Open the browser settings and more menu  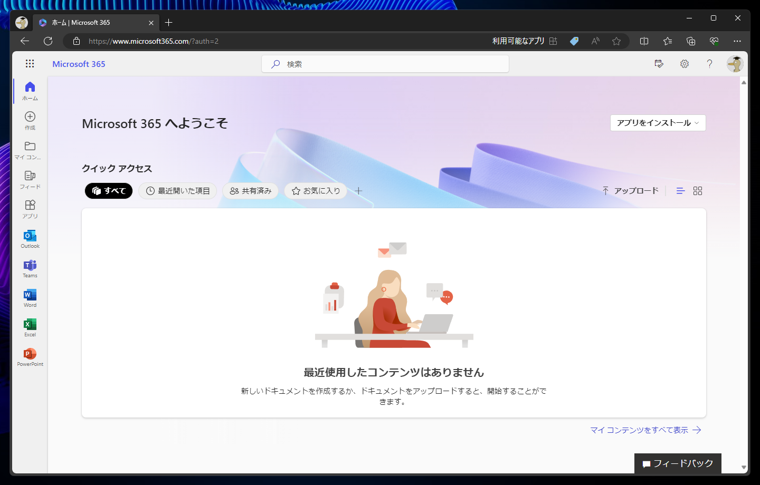point(737,41)
